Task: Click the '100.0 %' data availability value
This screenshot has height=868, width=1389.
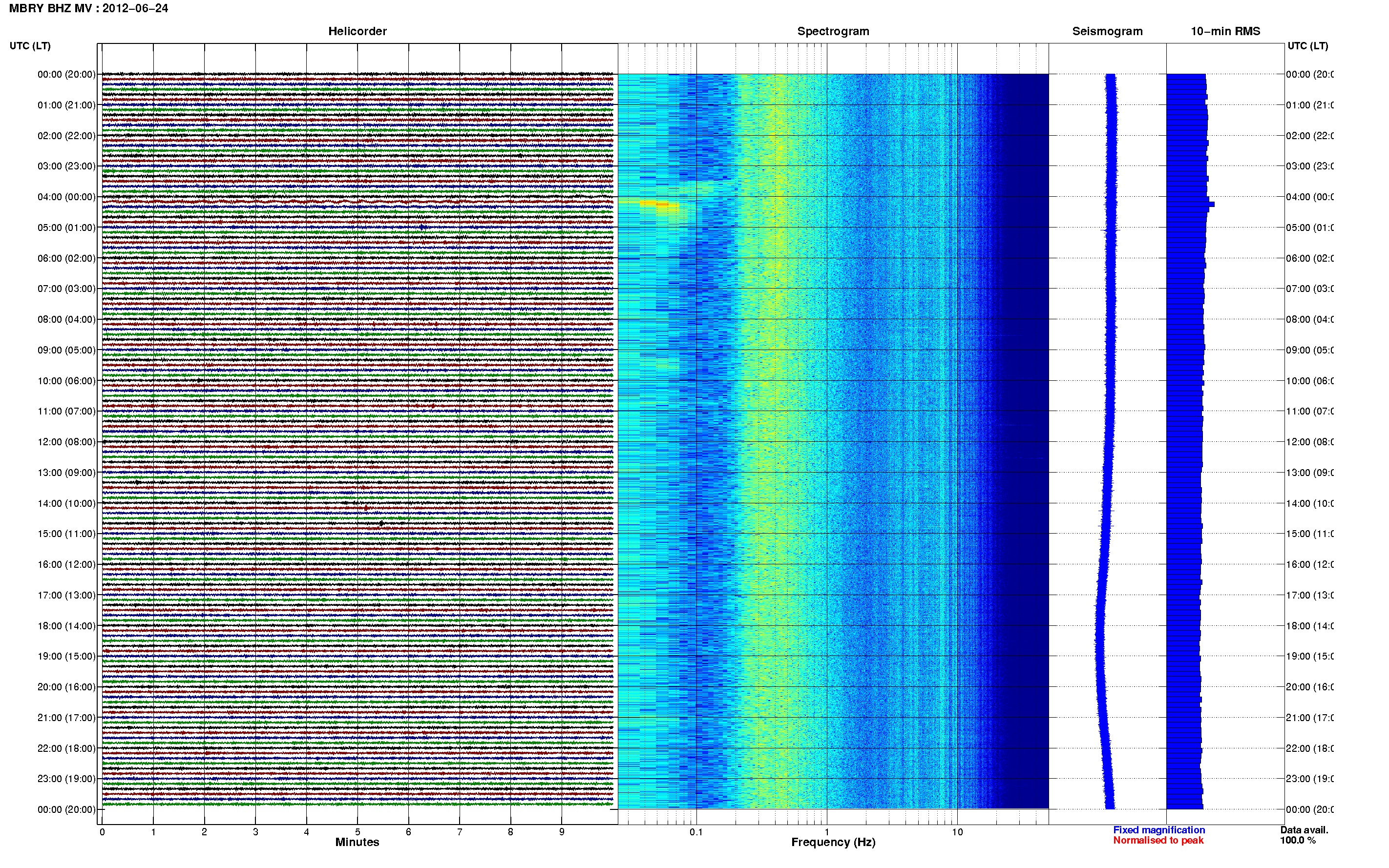Action: click(1298, 841)
